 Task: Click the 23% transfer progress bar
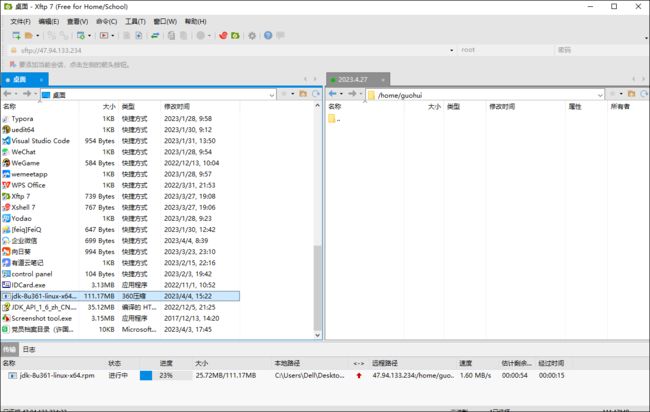166,376
